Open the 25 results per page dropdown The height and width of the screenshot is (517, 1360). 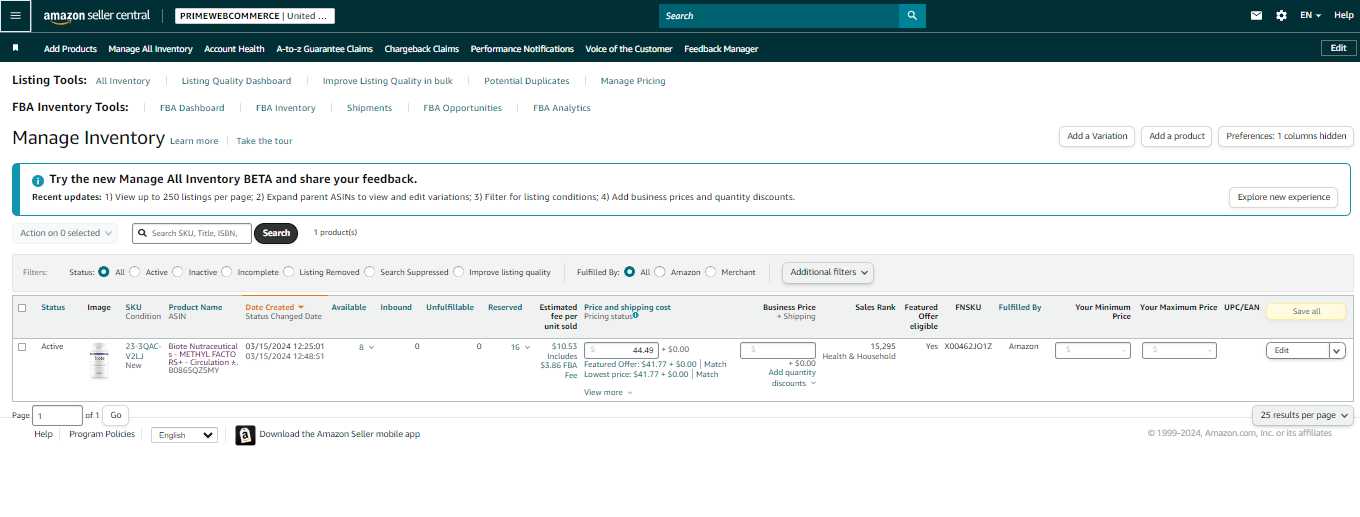(x=1302, y=415)
